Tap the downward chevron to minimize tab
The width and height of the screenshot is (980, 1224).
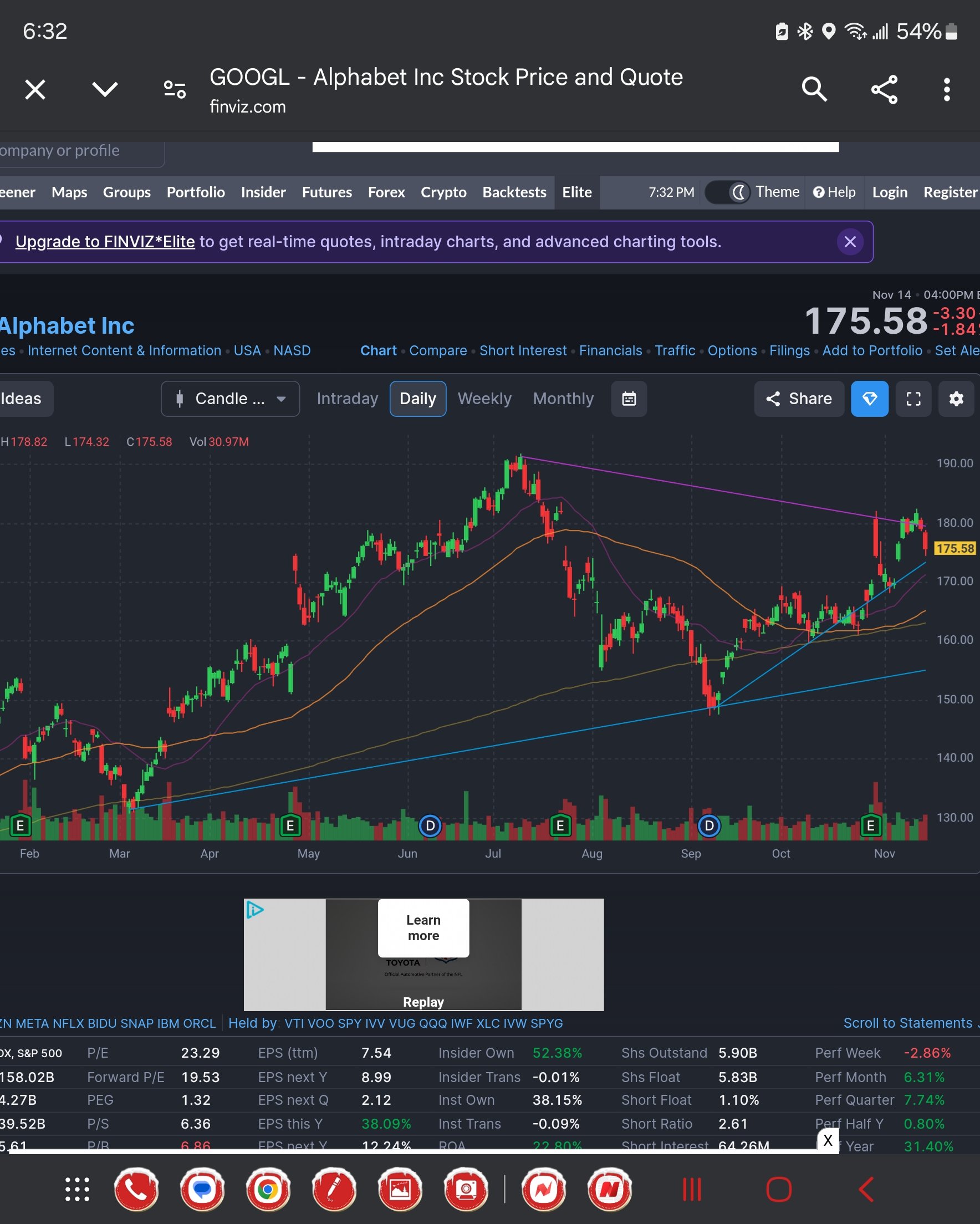[x=105, y=89]
